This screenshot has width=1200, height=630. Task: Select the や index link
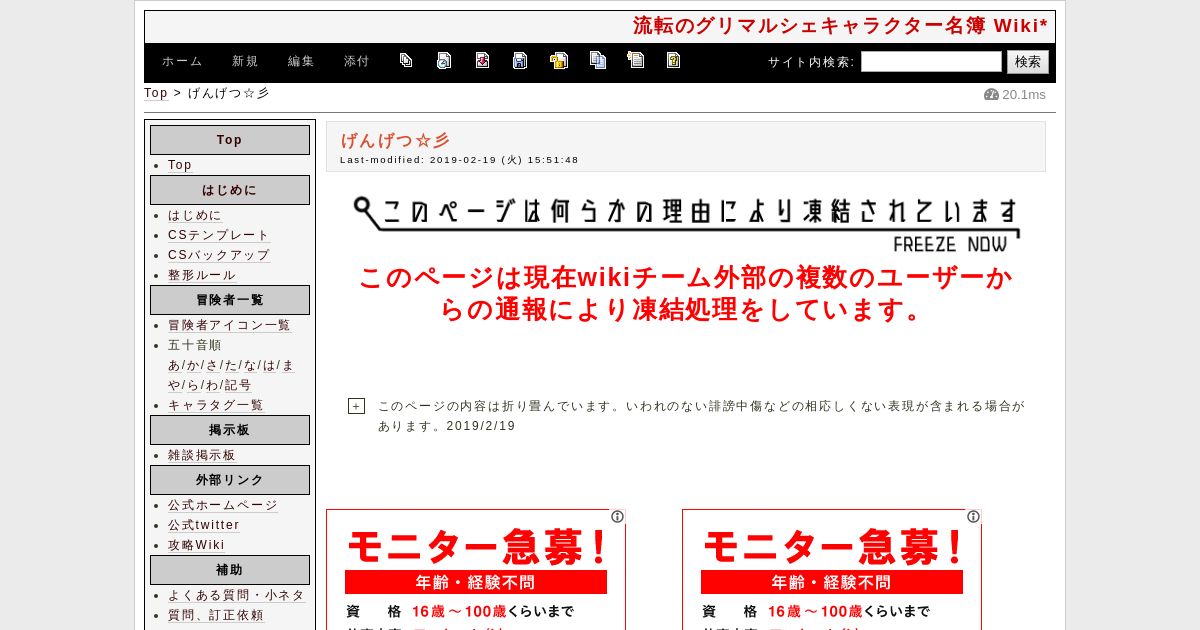tap(174, 385)
